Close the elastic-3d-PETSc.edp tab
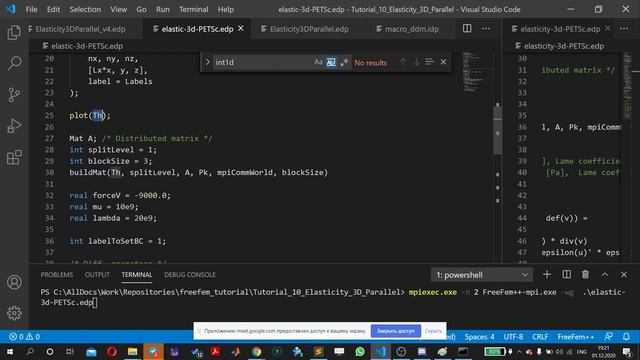Screen dimensions: 640x360 (241, 29)
